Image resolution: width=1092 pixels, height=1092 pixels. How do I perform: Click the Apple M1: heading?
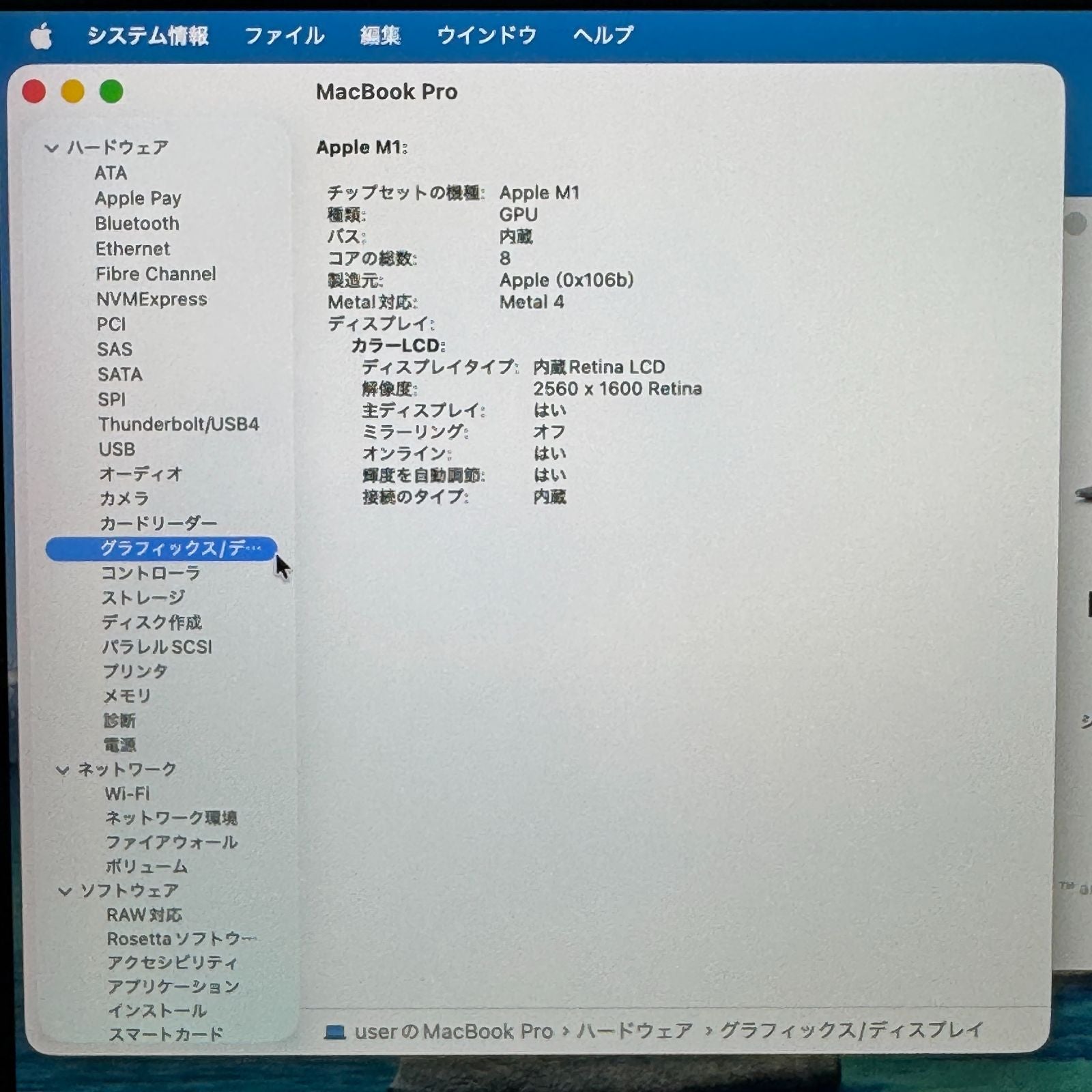(362, 147)
